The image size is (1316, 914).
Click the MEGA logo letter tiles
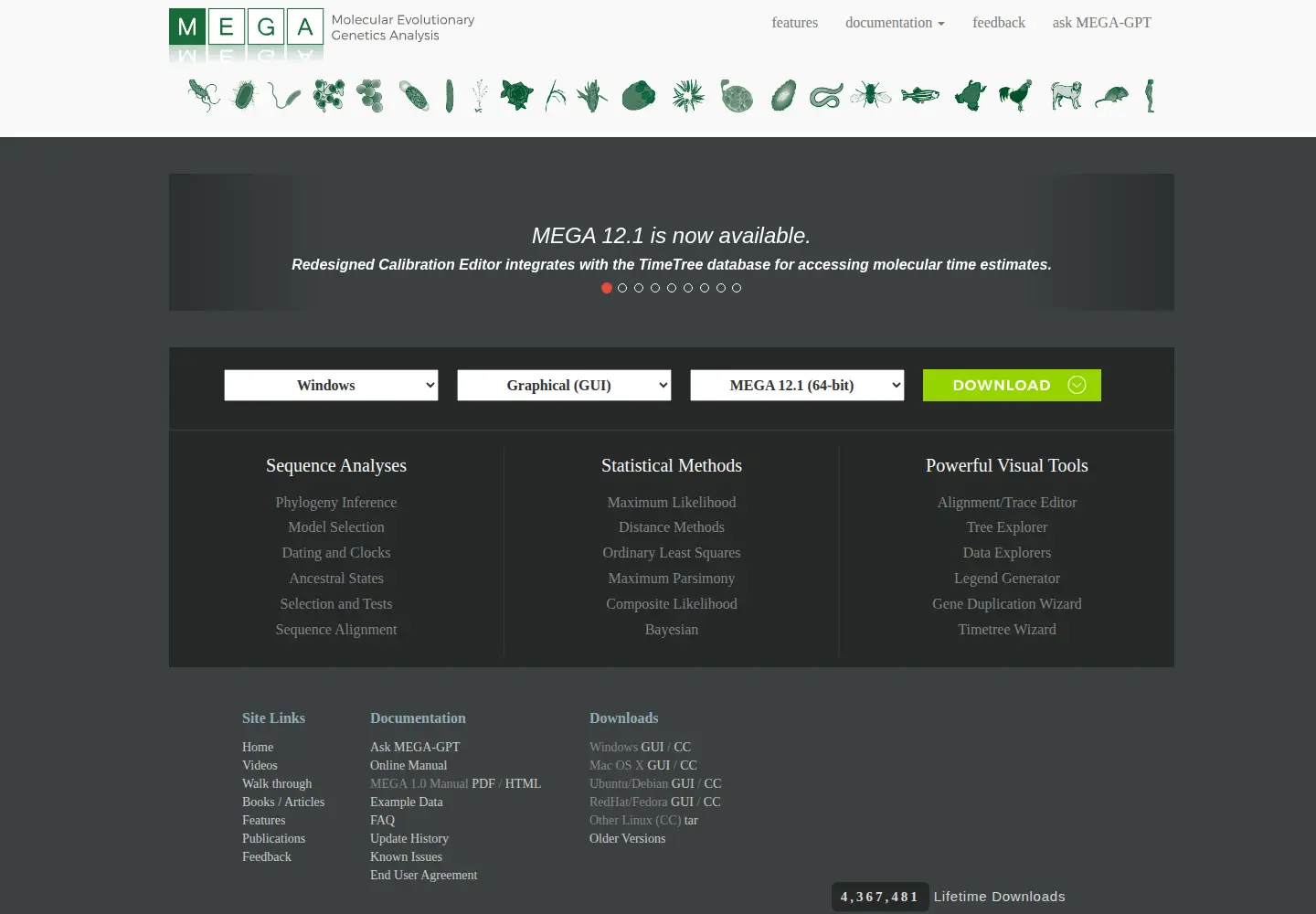pyautogui.click(x=247, y=27)
